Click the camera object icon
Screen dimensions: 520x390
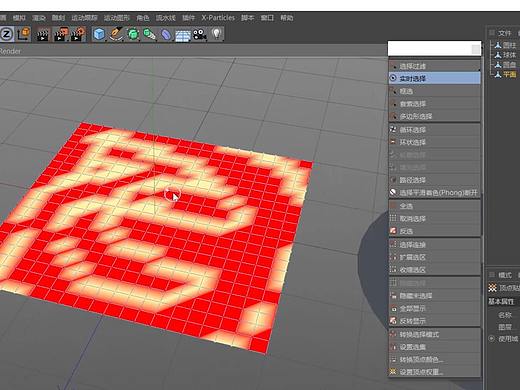(200, 34)
